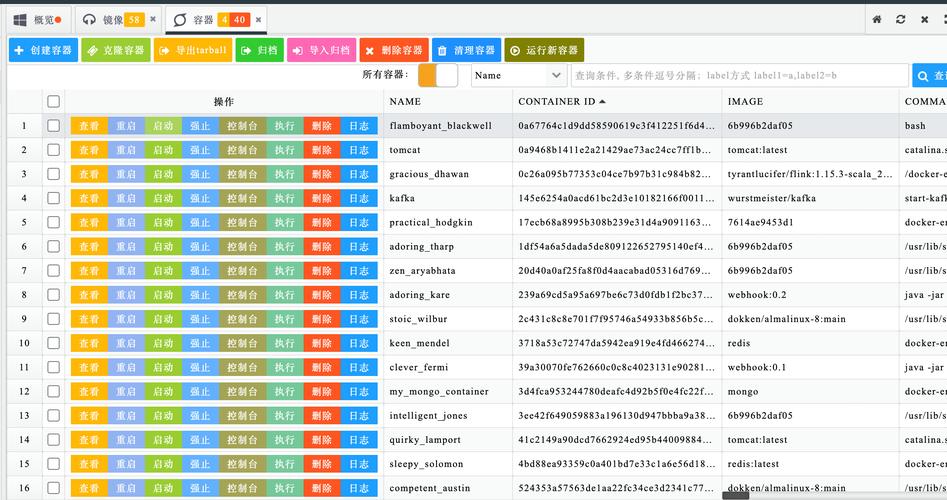Open the Name filter dropdown
The width and height of the screenshot is (947, 500).
518,75
